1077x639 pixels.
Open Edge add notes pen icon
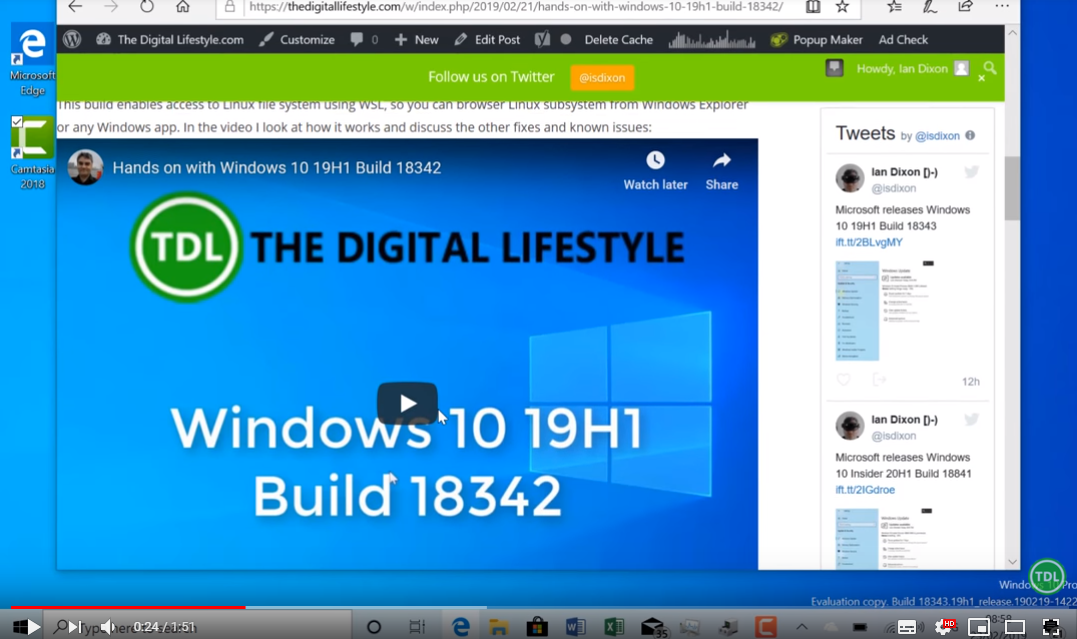(x=929, y=7)
